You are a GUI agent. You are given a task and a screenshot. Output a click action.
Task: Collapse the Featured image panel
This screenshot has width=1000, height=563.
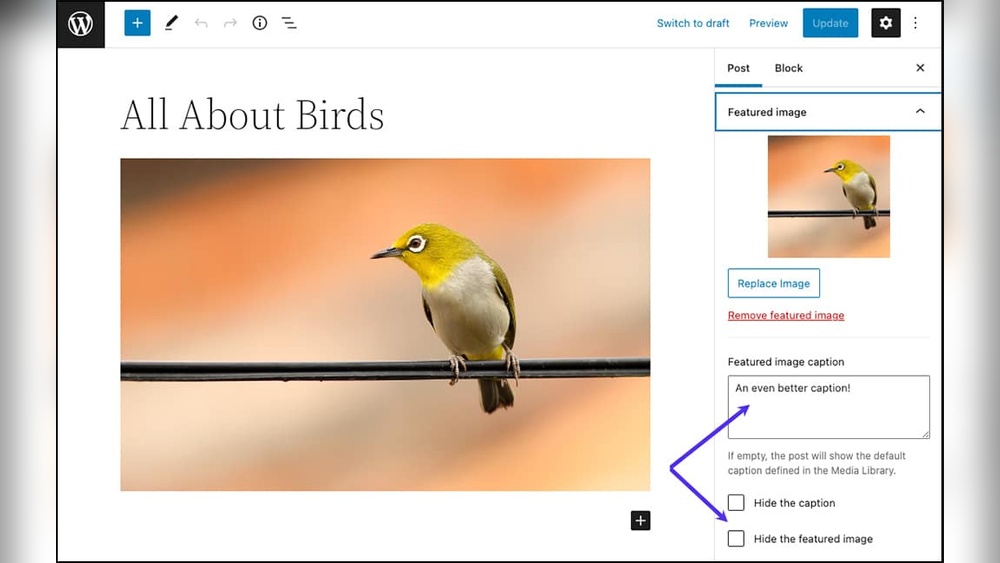pyautogui.click(x=828, y=112)
